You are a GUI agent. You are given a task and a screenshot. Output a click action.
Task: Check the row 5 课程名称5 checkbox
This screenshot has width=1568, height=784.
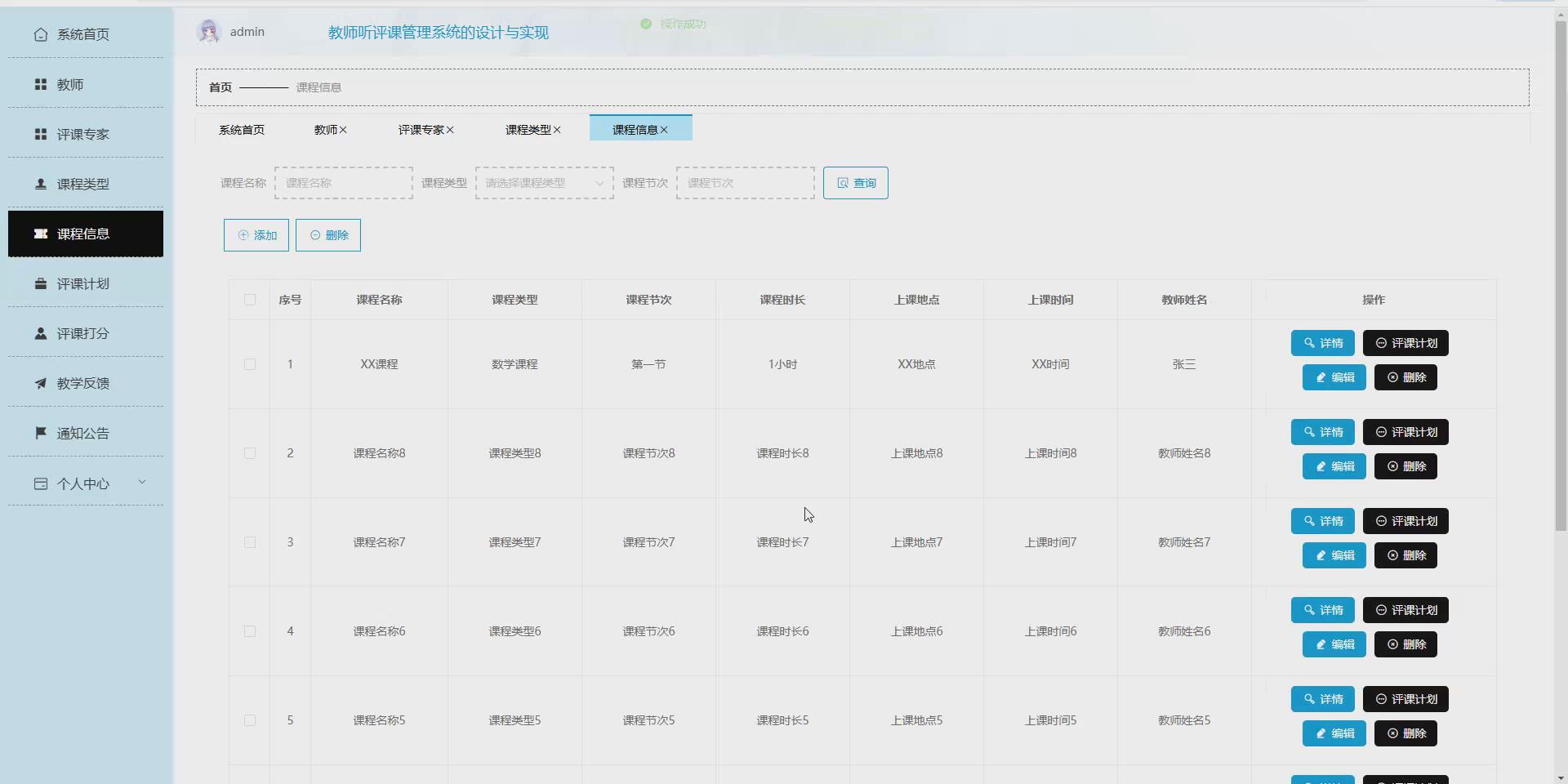pos(250,720)
